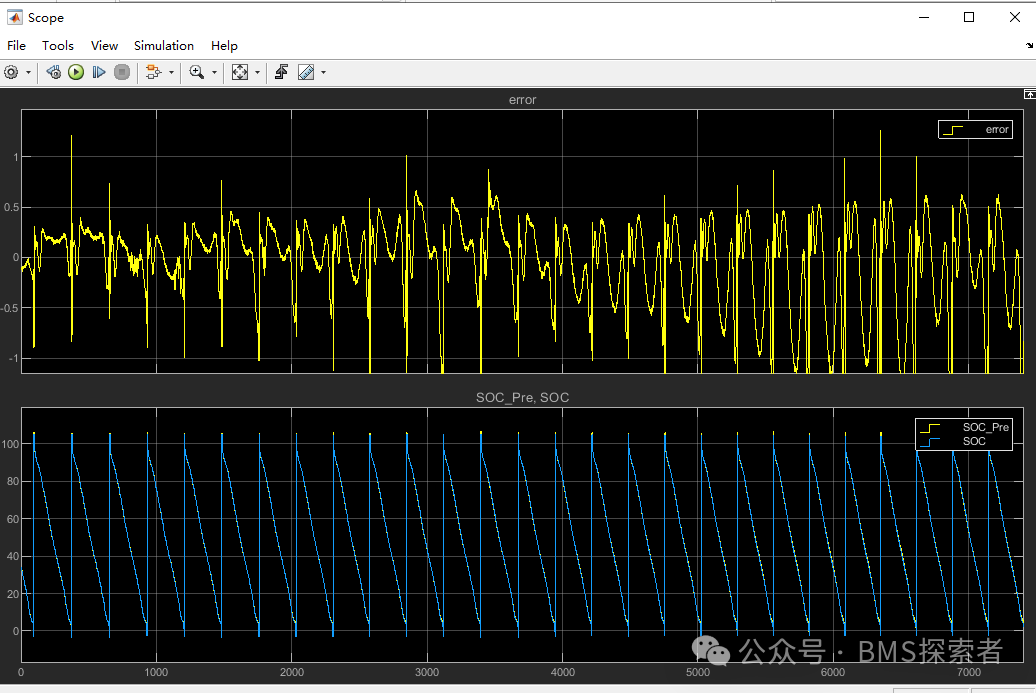
Task: Expand the configuration properties dropdown arrow
Action: tap(28, 73)
